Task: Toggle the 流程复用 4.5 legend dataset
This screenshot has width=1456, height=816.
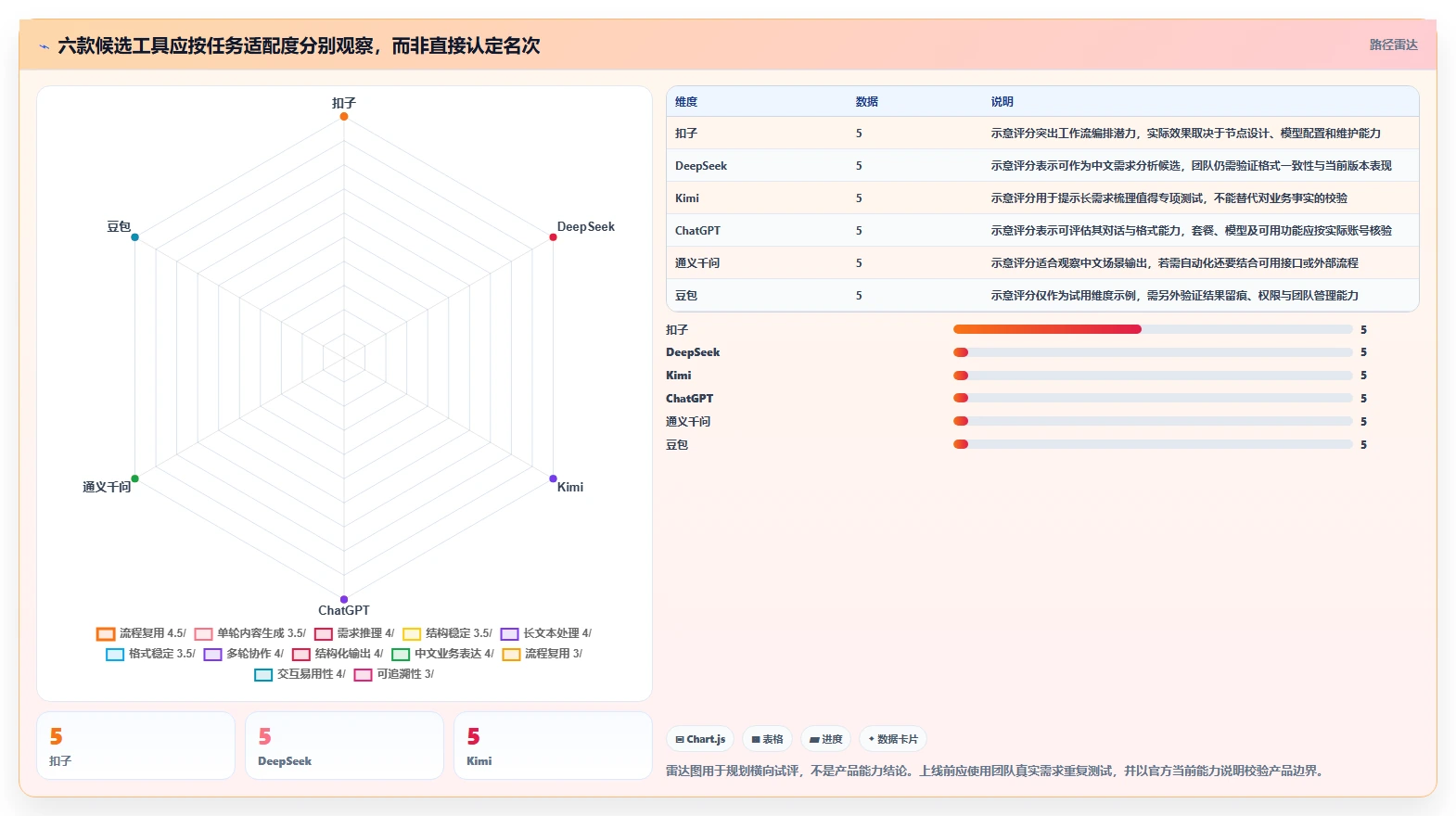Action: click(x=141, y=633)
